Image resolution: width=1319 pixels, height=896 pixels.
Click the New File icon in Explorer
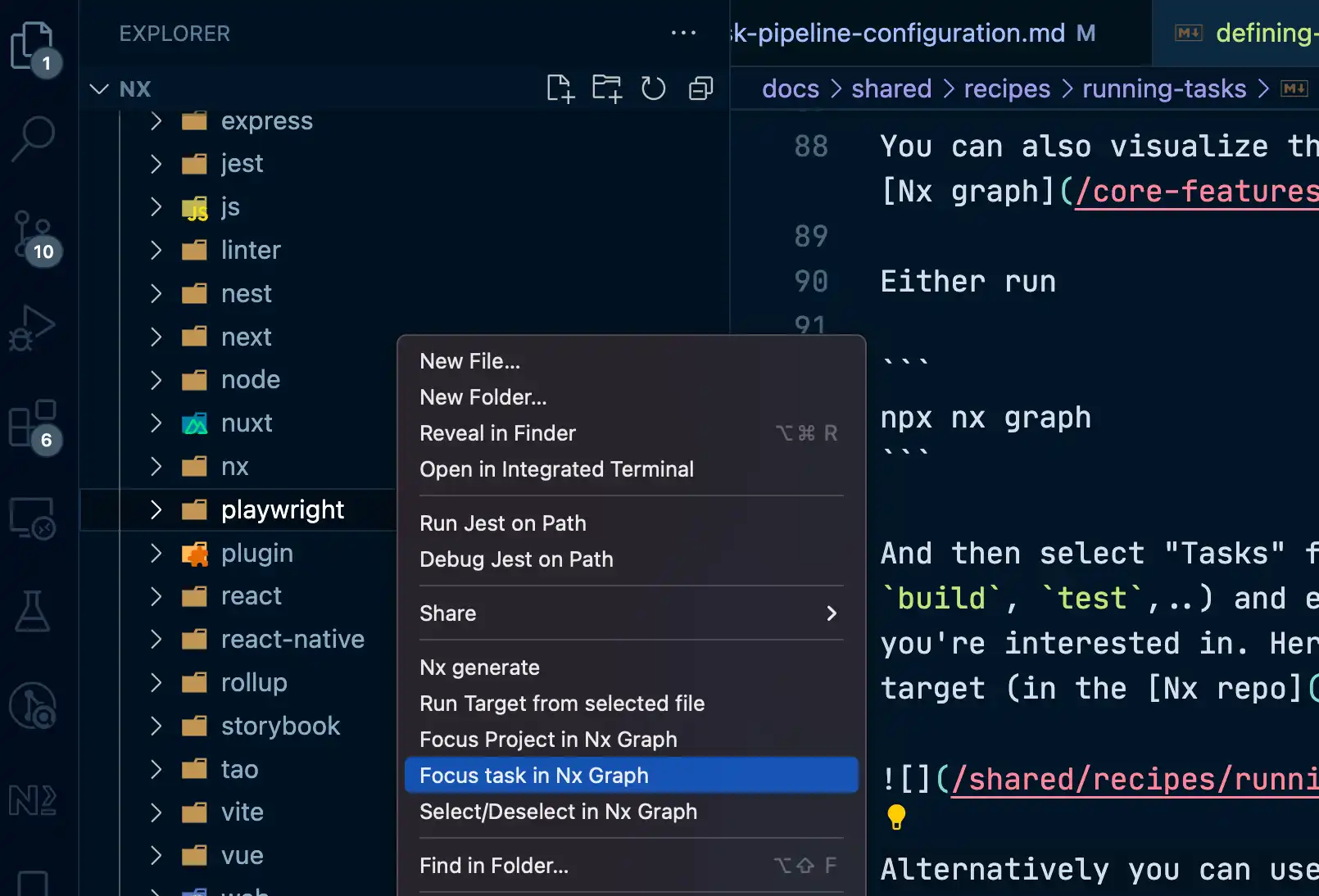[560, 88]
